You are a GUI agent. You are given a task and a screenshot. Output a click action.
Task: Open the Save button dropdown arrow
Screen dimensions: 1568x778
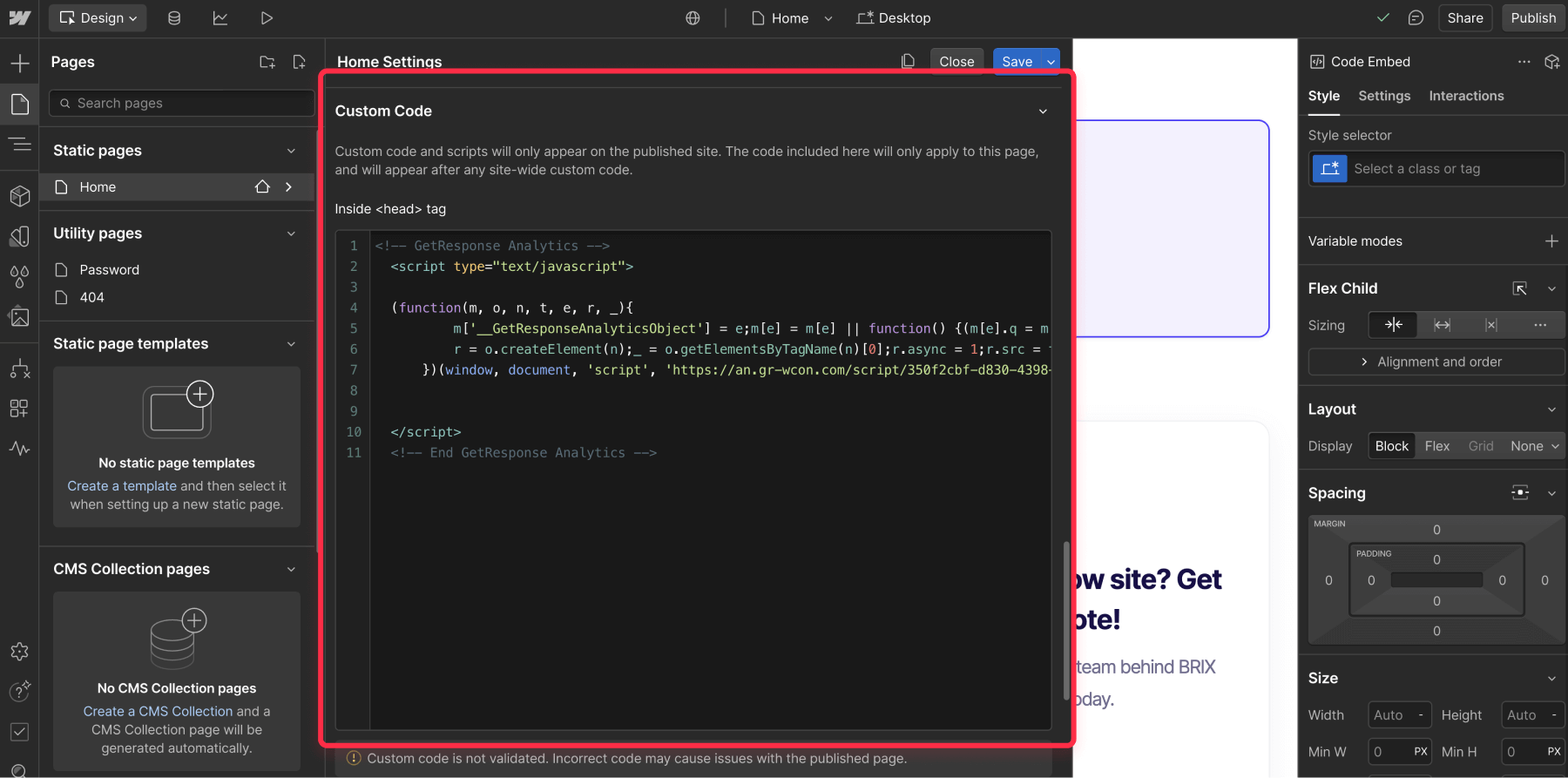click(1051, 62)
